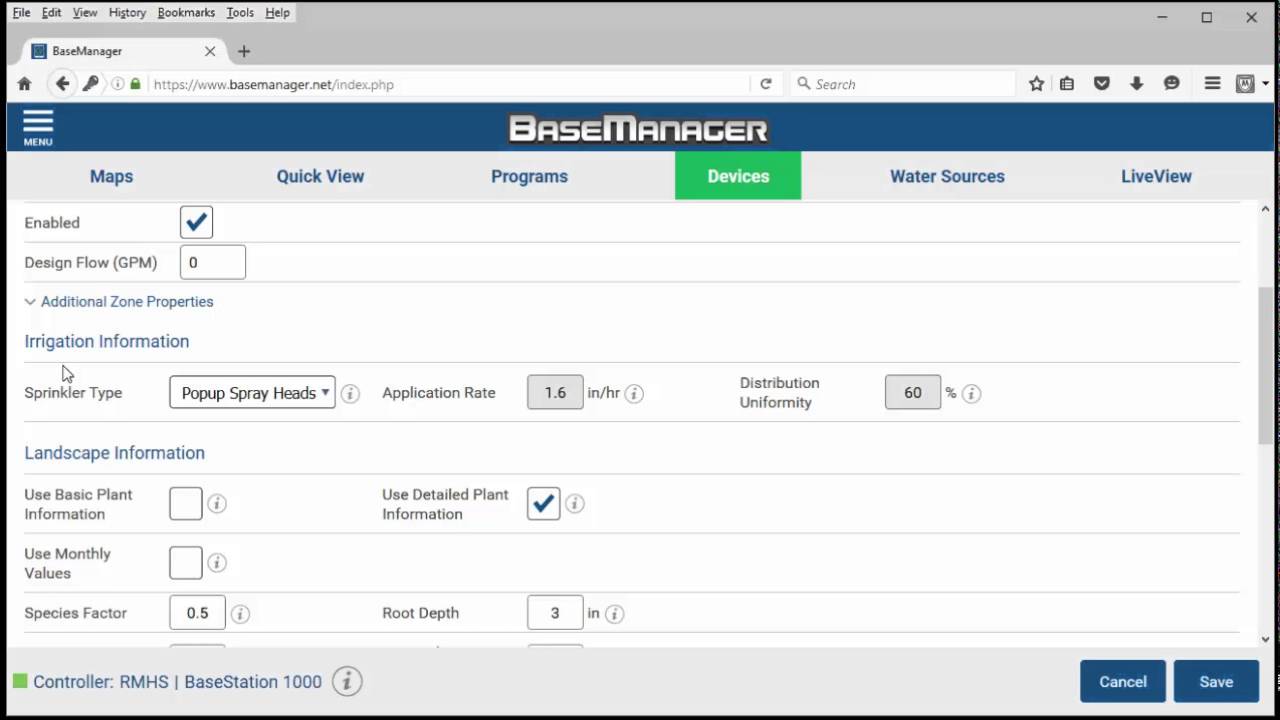The image size is (1280, 720).
Task: Go back using the browser back arrow
Action: tap(62, 84)
